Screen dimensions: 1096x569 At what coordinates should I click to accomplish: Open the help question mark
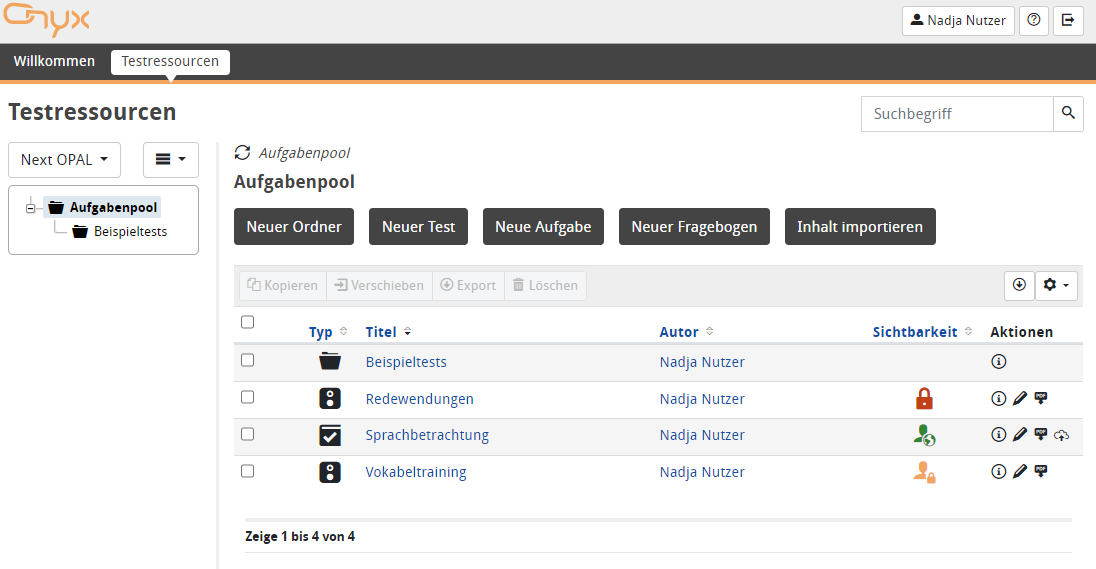coord(1034,21)
